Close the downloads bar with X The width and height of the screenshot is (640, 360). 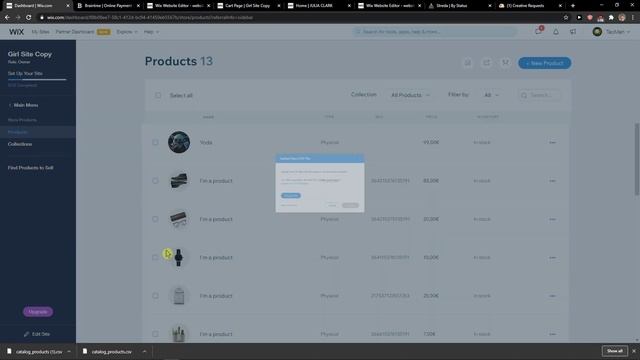click(634, 351)
